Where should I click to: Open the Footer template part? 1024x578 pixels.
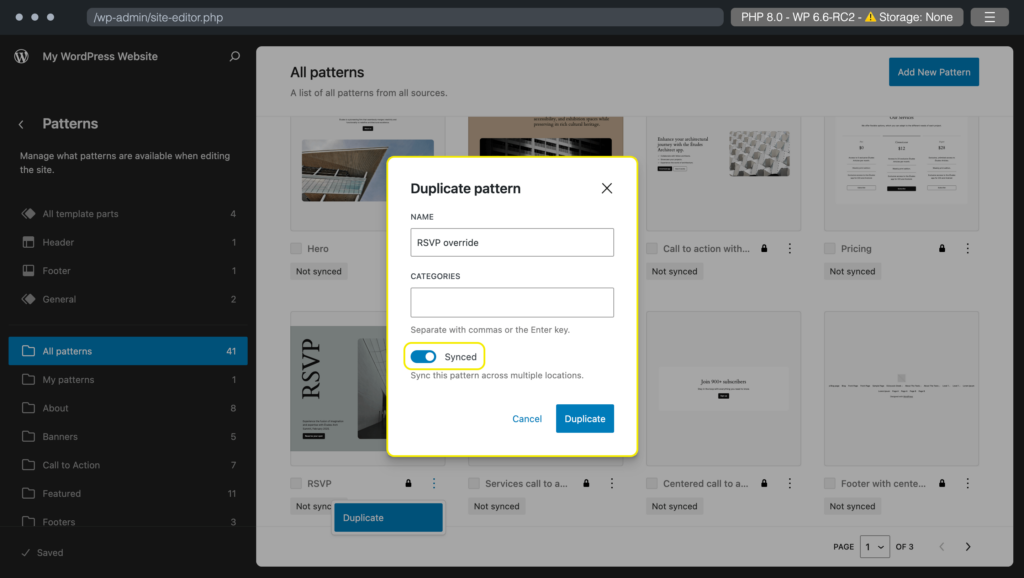tap(128, 270)
